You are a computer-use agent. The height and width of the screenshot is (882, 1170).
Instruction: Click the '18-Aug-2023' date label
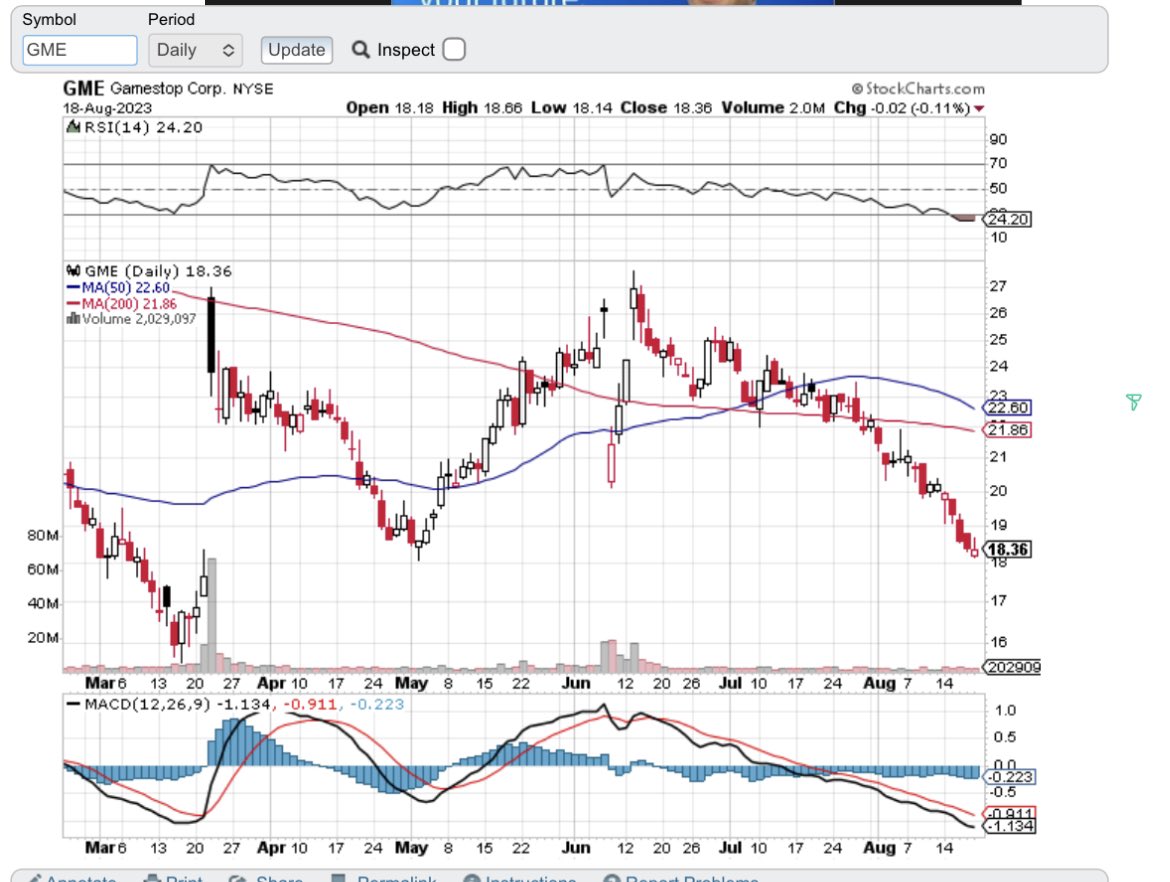click(107, 108)
